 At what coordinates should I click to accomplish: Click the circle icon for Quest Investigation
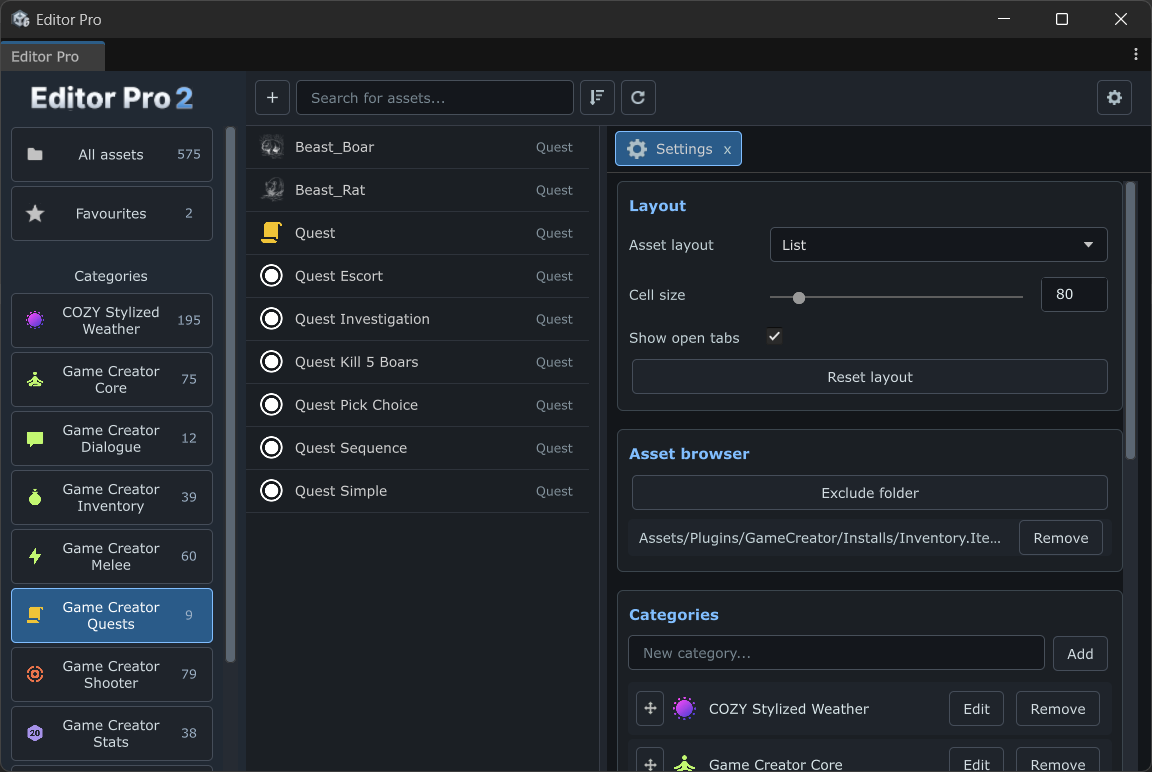272,319
